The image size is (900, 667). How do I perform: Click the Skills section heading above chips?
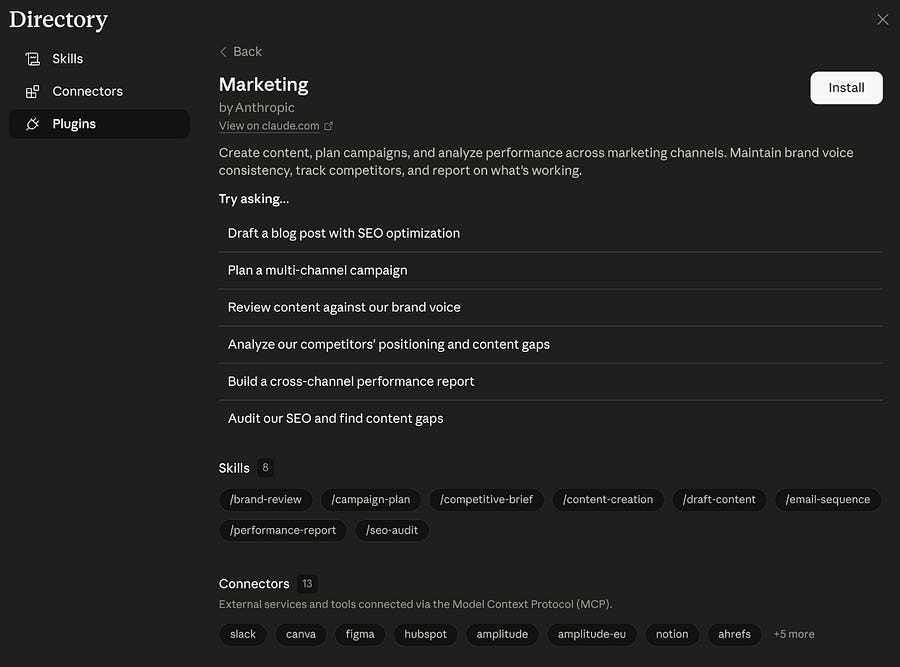(x=234, y=468)
